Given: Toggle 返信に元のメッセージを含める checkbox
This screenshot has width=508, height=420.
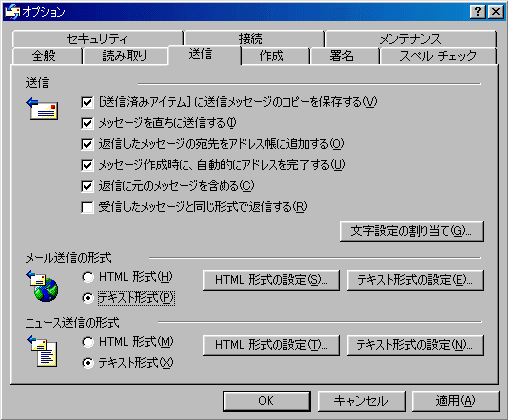Looking at the screenshot, I should coord(87,186).
